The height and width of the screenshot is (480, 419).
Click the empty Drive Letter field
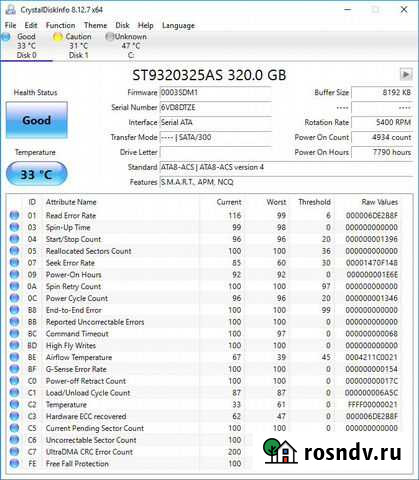(x=216, y=152)
